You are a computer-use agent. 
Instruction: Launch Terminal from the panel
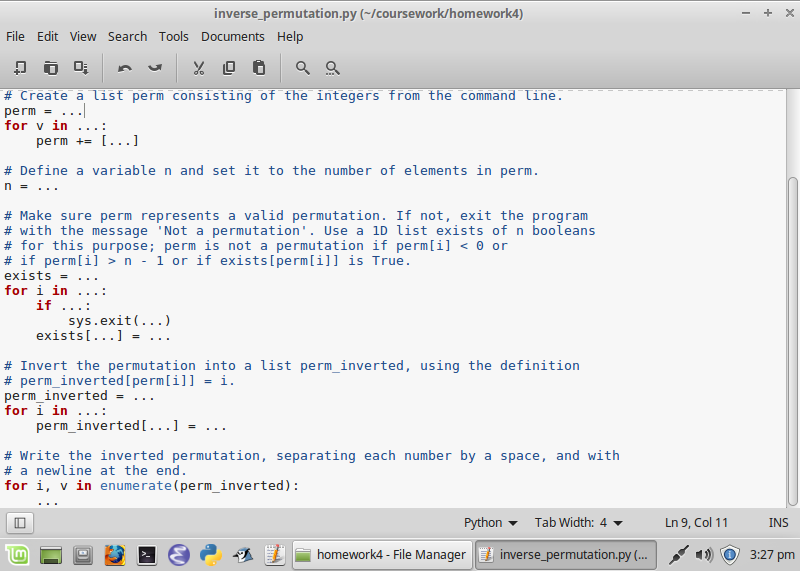point(146,555)
